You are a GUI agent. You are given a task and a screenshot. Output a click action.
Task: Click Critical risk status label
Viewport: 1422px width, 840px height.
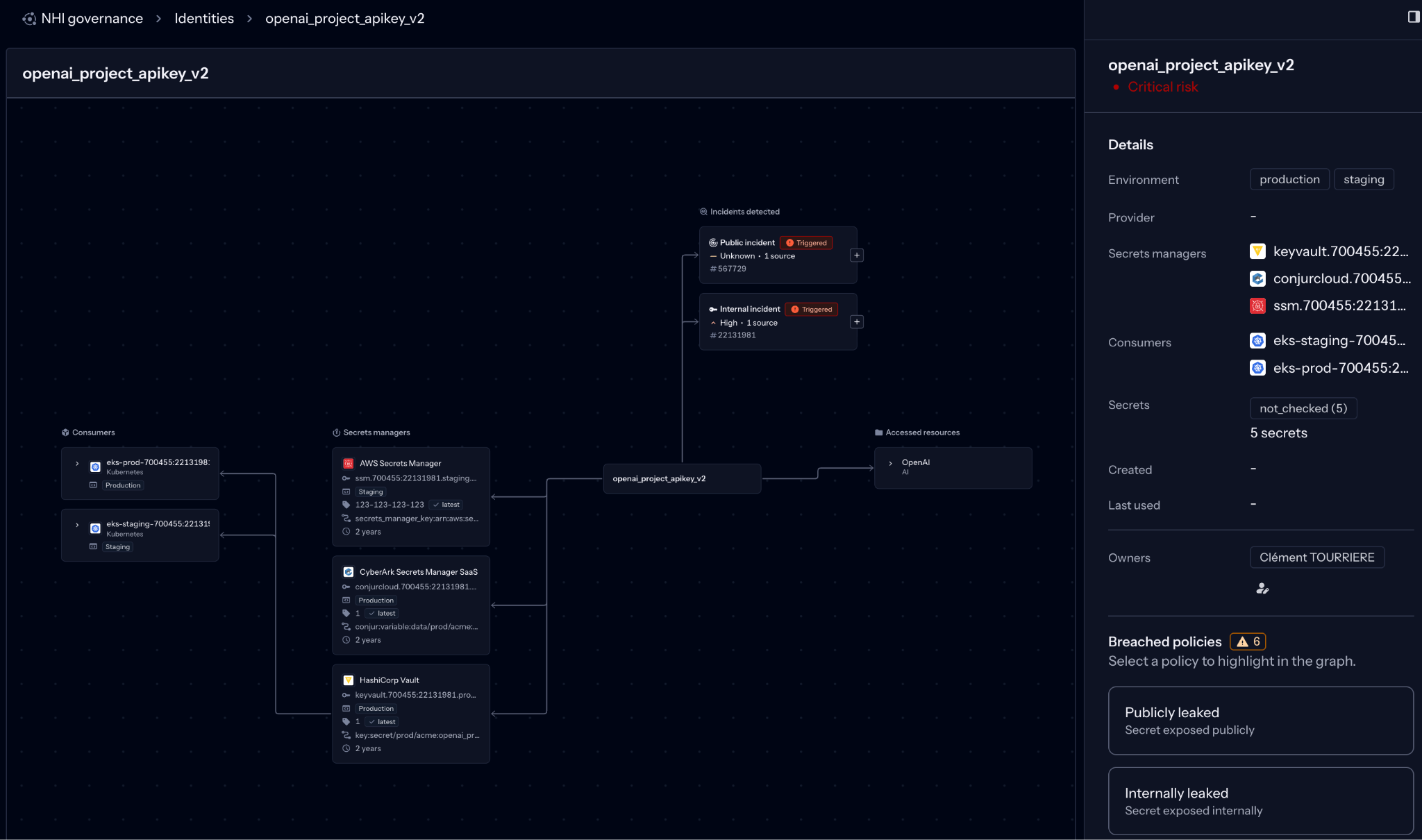[1163, 87]
